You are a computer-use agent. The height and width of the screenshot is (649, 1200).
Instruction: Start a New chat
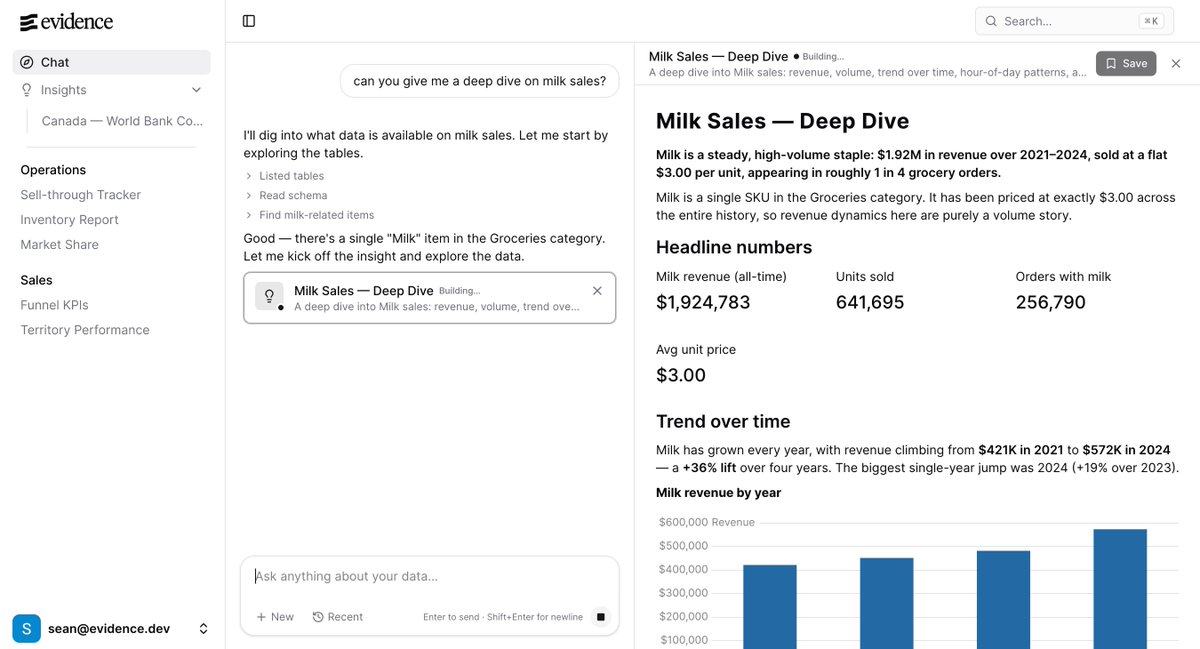[275, 617]
